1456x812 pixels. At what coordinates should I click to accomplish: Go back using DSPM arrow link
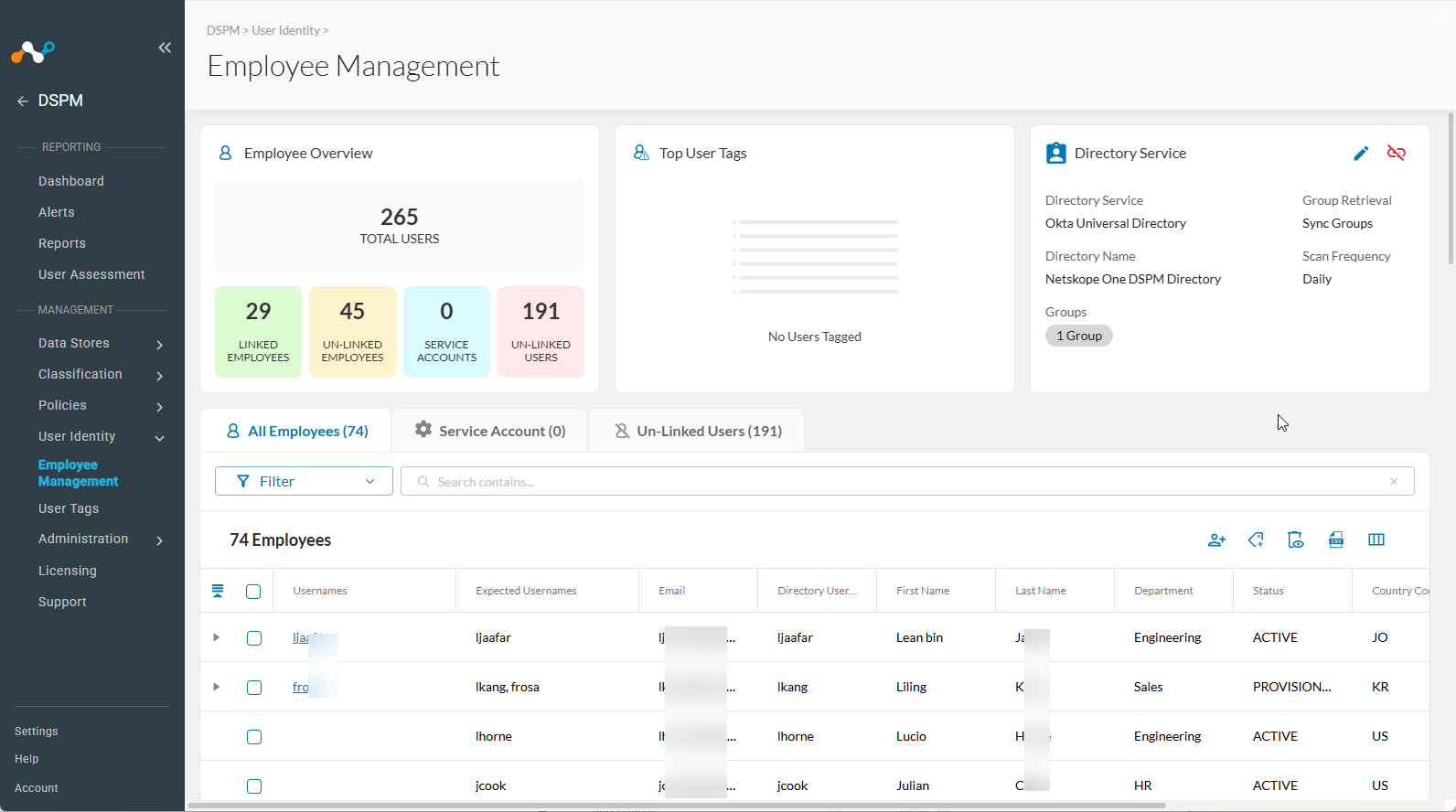[x=49, y=101]
